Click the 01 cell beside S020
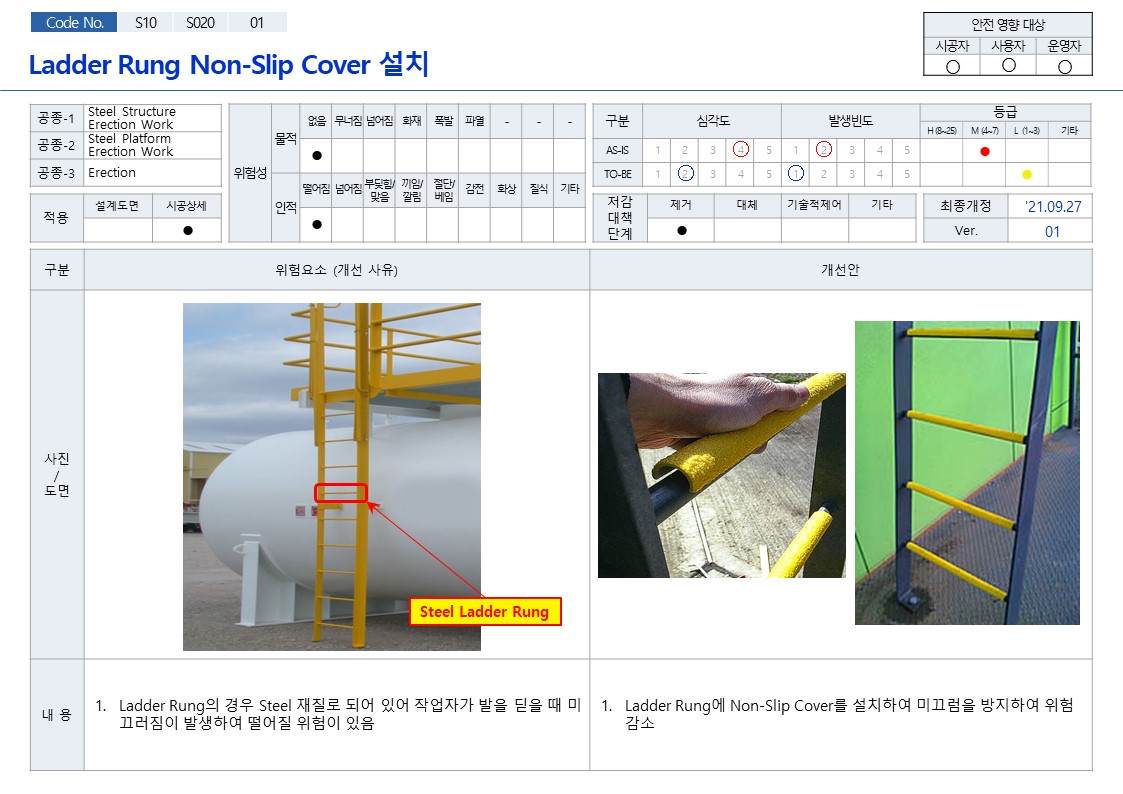1123x794 pixels. [x=257, y=22]
